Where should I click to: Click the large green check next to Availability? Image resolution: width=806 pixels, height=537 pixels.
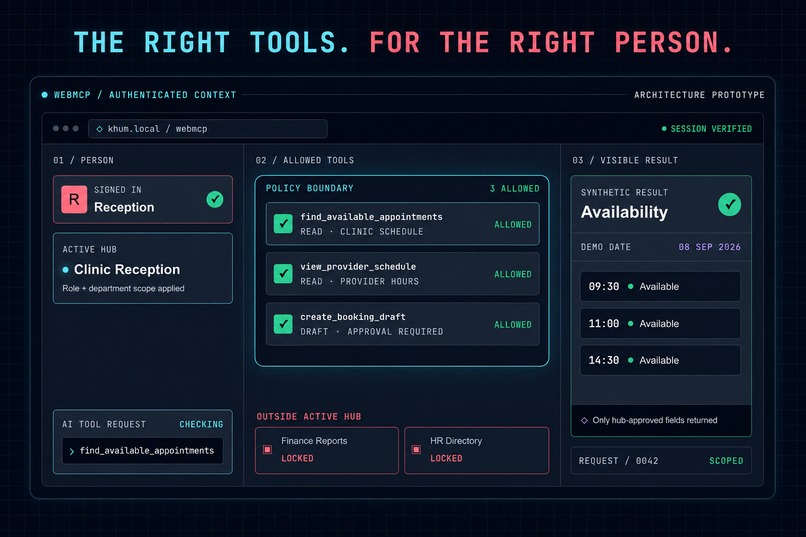point(729,205)
